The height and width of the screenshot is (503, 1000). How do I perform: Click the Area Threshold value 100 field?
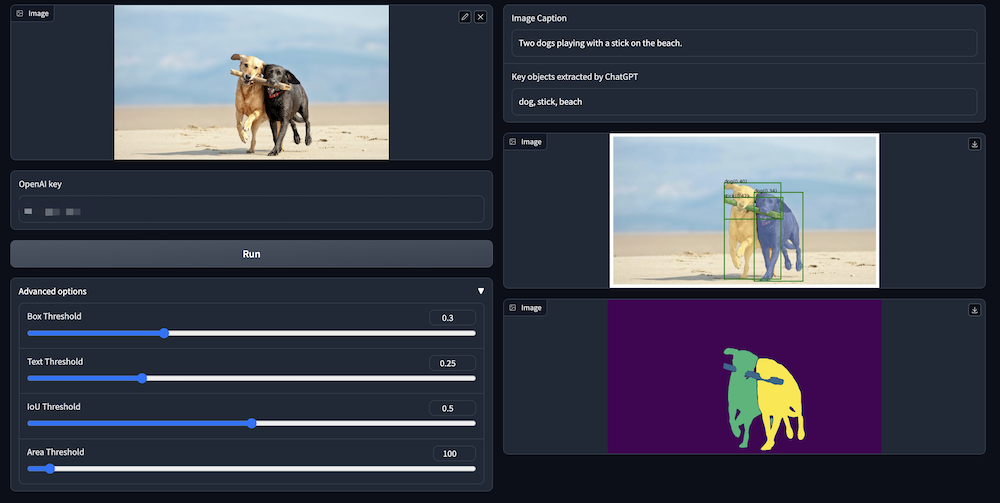(x=454, y=453)
